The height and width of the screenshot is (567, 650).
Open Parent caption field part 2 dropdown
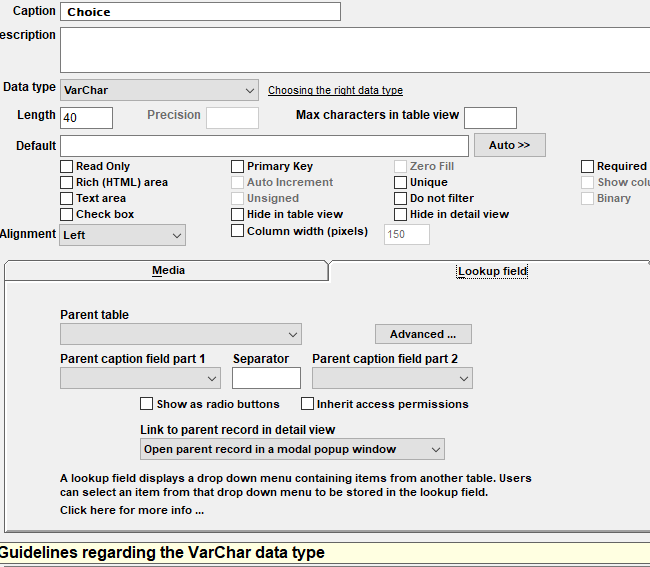coord(392,378)
